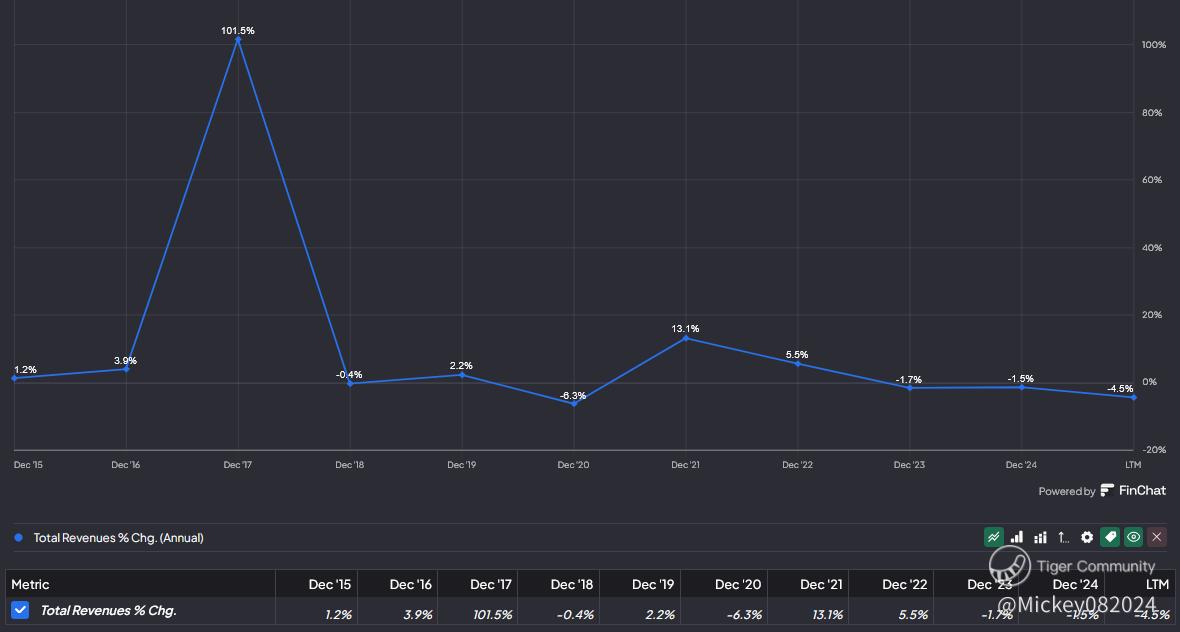This screenshot has width=1180, height=632.
Task: Select the stacked bar chart icon
Action: click(1040, 537)
